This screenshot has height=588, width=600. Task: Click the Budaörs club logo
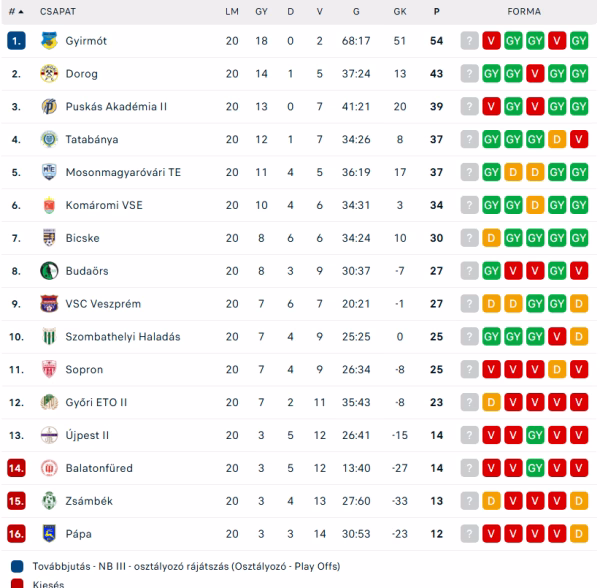pyautogui.click(x=49, y=271)
